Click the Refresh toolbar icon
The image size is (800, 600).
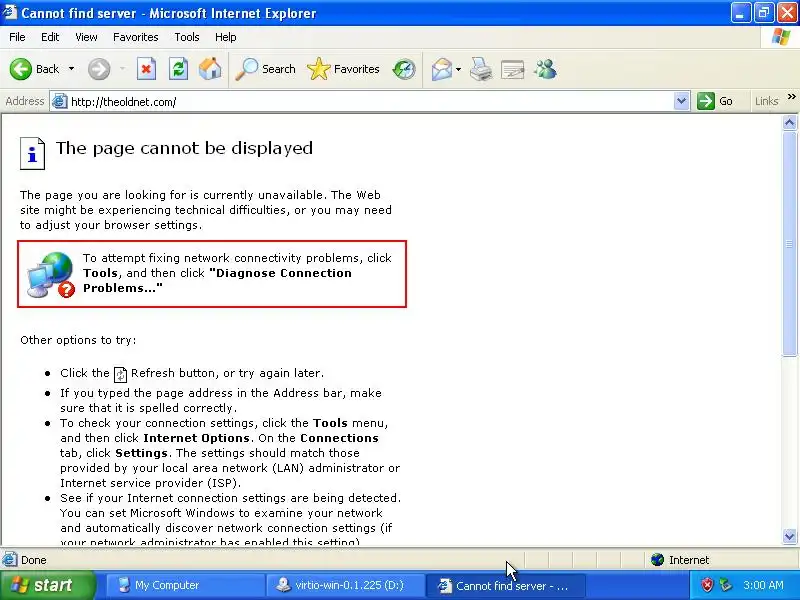[178, 69]
